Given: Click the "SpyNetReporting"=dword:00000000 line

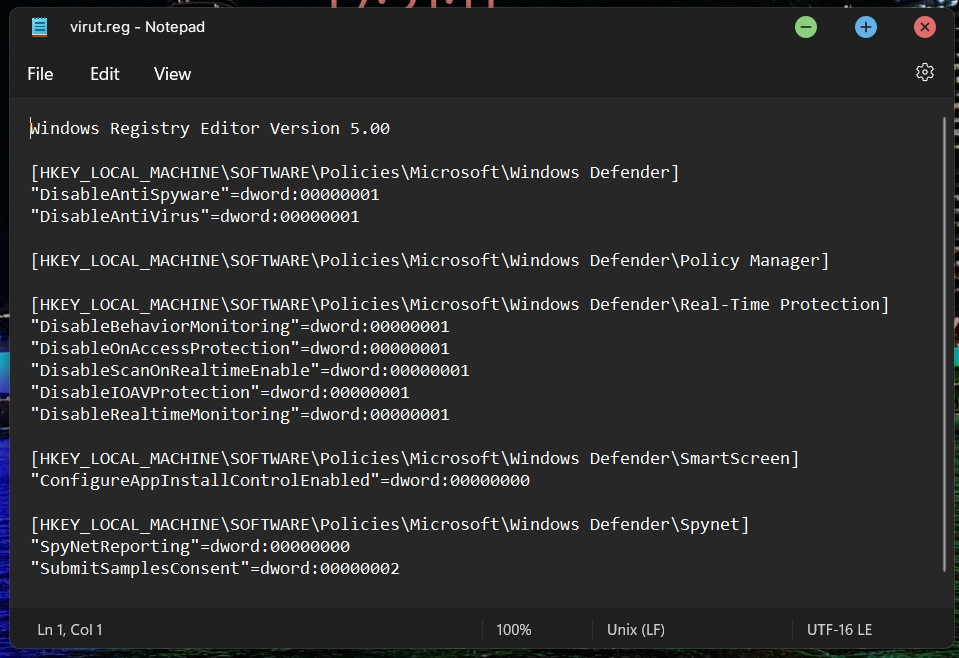Looking at the screenshot, I should 190,547.
